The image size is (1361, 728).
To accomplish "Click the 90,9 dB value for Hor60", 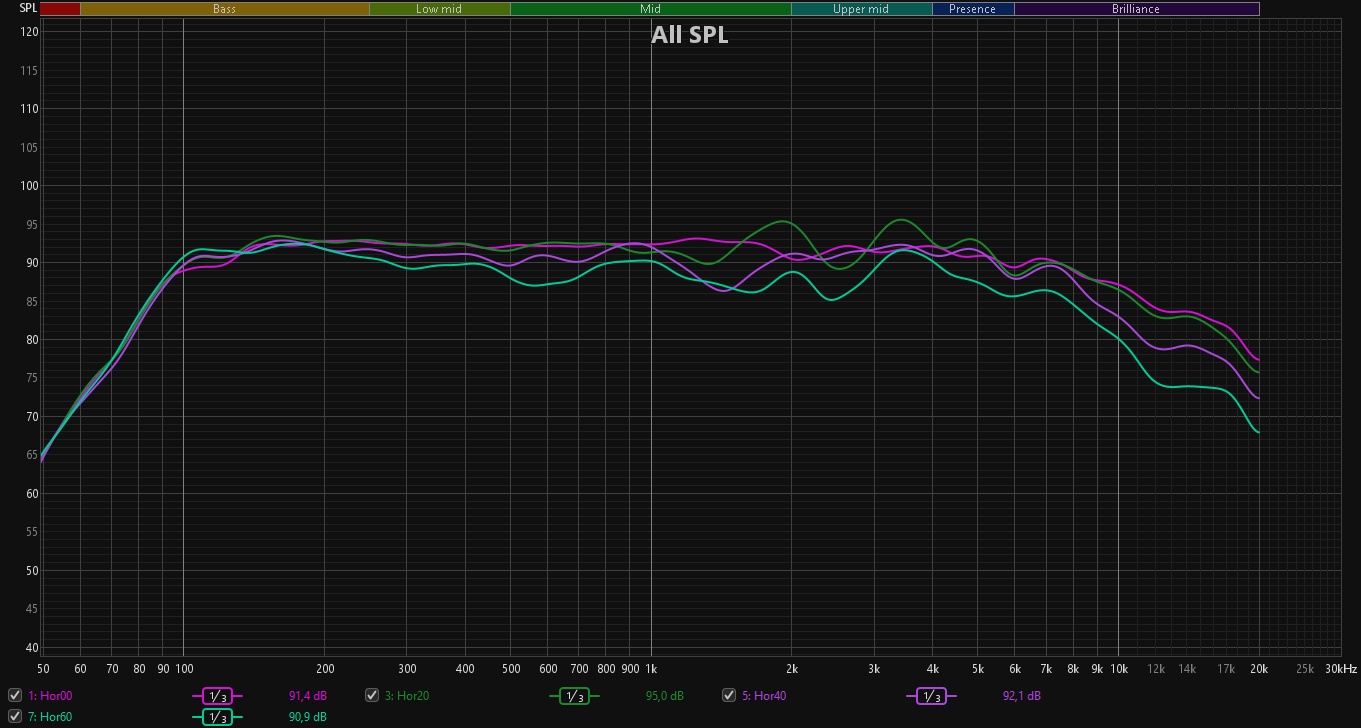I will tap(308, 717).
